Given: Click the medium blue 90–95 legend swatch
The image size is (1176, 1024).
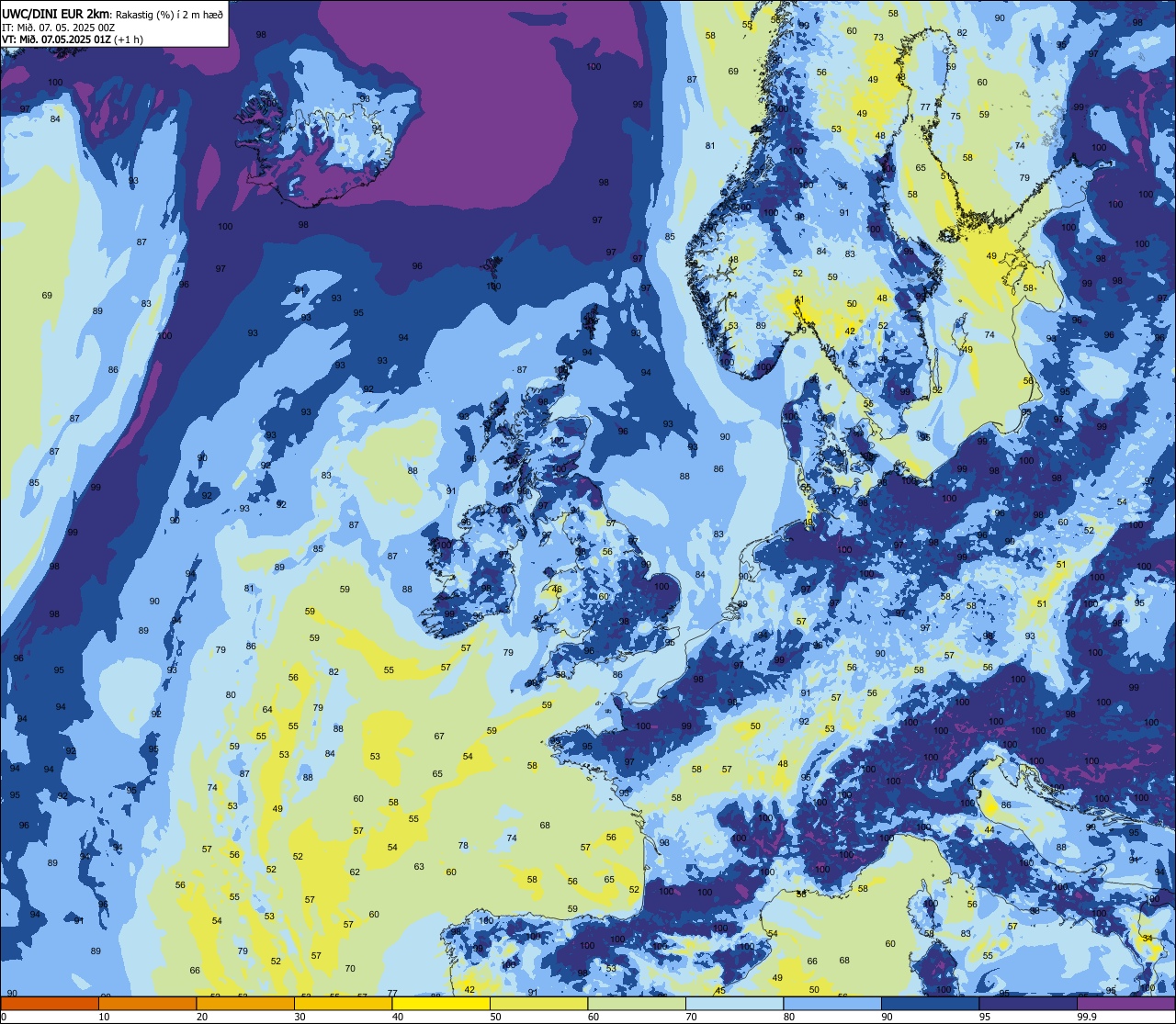Looking at the screenshot, I should pos(930,1004).
